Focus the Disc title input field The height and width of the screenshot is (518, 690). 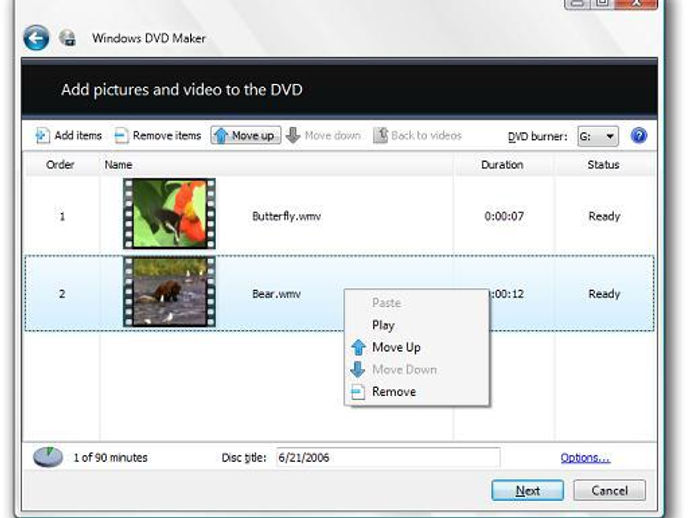point(388,458)
